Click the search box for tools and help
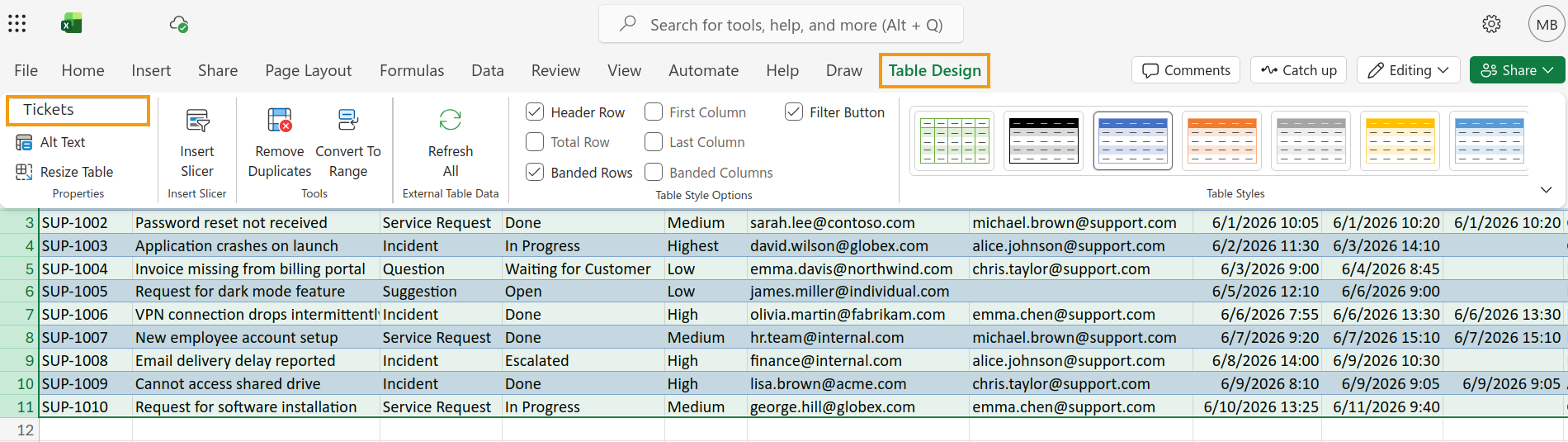1568x442 pixels. [781, 24]
